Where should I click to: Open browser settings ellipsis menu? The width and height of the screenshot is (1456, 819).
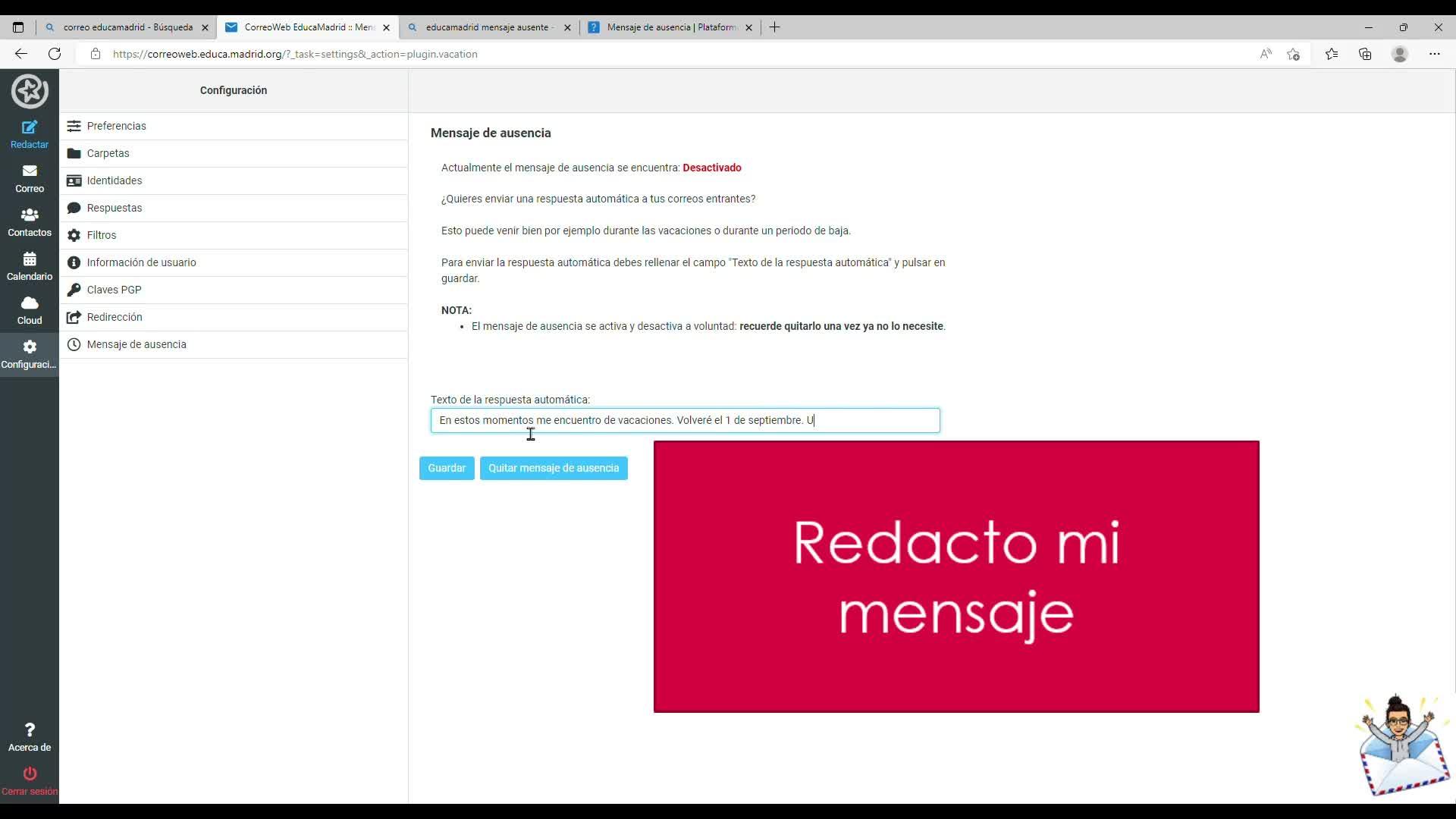pyautogui.click(x=1434, y=54)
